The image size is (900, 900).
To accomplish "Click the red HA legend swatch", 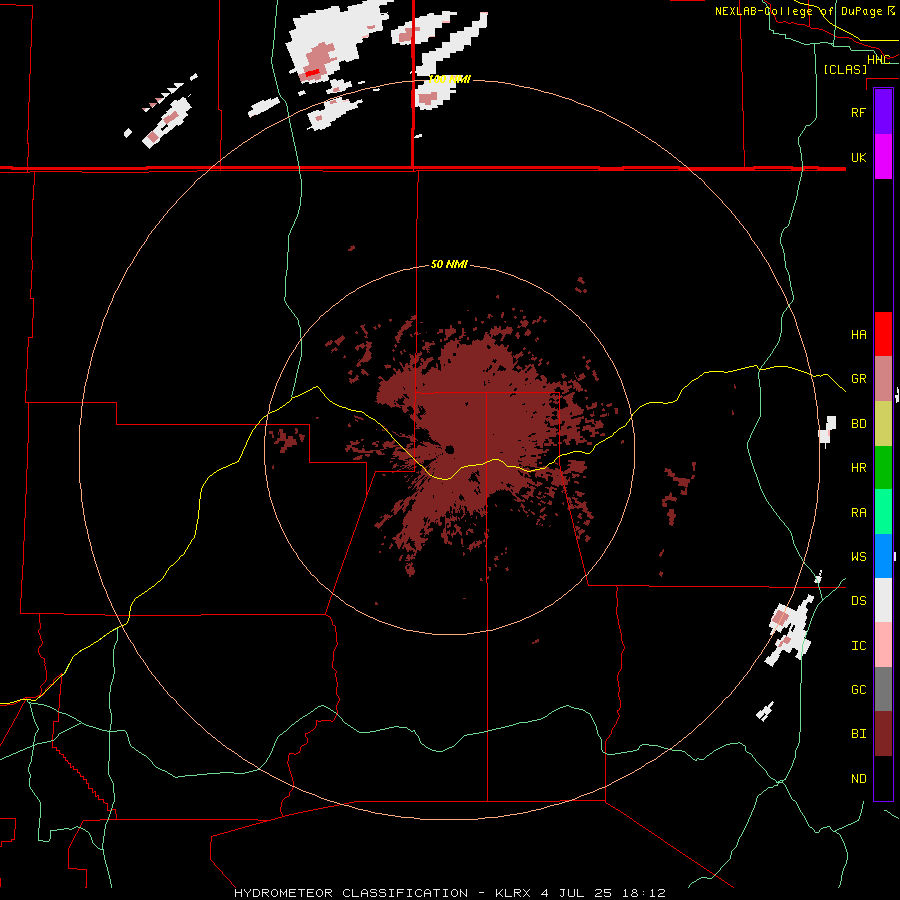I will click(883, 334).
